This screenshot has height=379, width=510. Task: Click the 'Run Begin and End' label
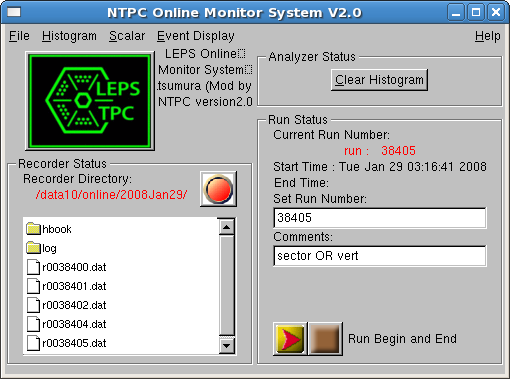point(402,339)
